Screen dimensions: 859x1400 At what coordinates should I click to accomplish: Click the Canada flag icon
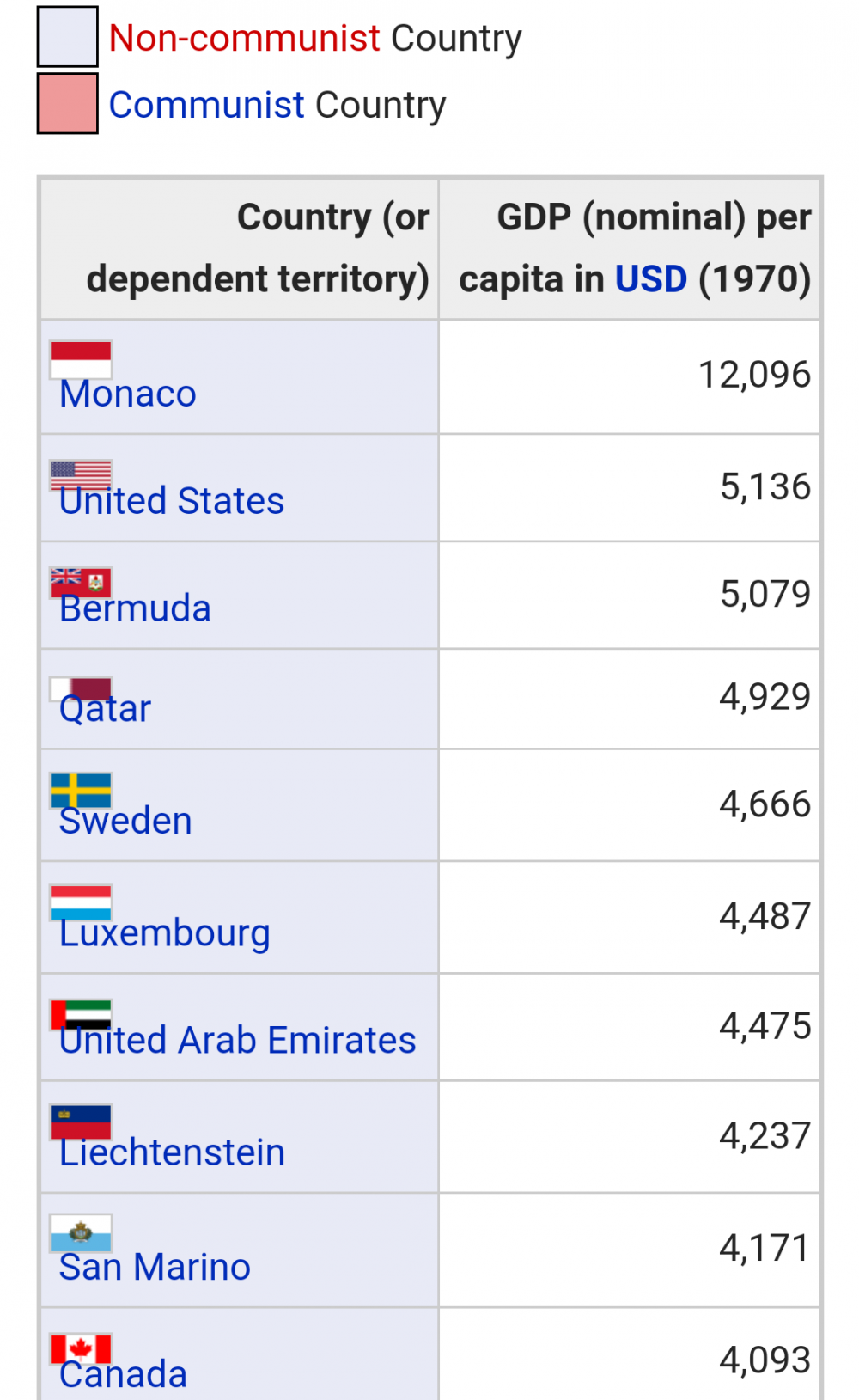(81, 1348)
